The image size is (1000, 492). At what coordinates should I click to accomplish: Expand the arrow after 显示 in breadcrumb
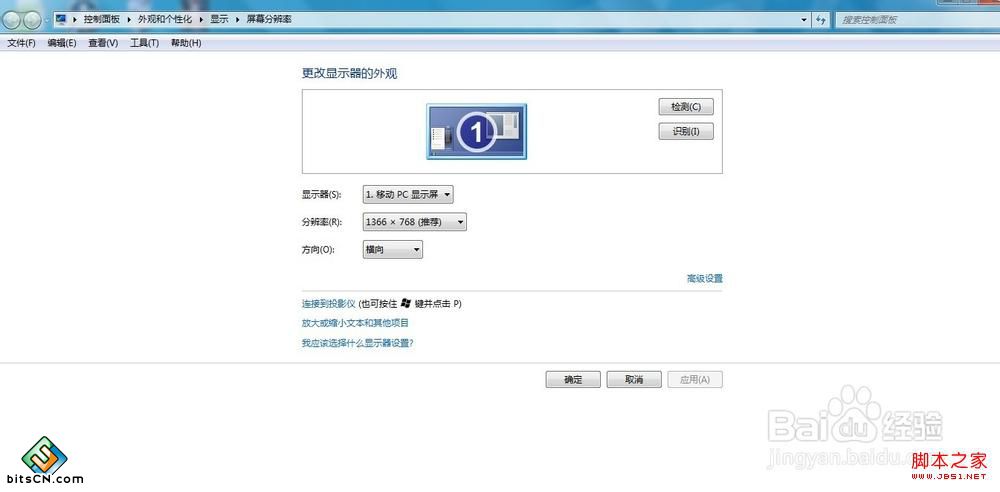pyautogui.click(x=237, y=20)
